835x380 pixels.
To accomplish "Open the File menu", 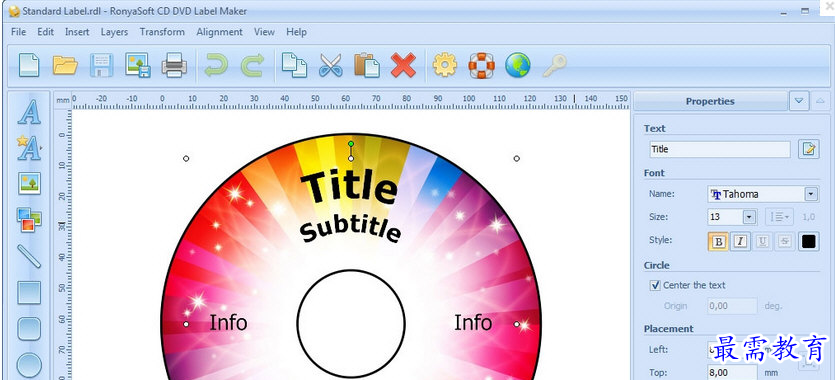I will (x=19, y=32).
